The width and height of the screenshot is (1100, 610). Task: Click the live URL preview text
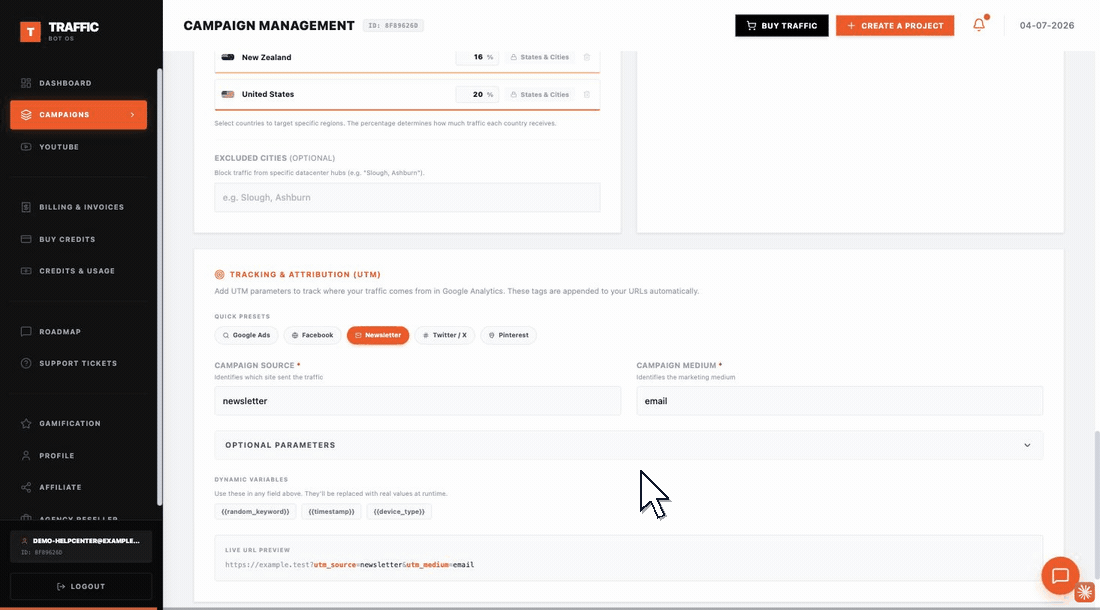pos(349,564)
